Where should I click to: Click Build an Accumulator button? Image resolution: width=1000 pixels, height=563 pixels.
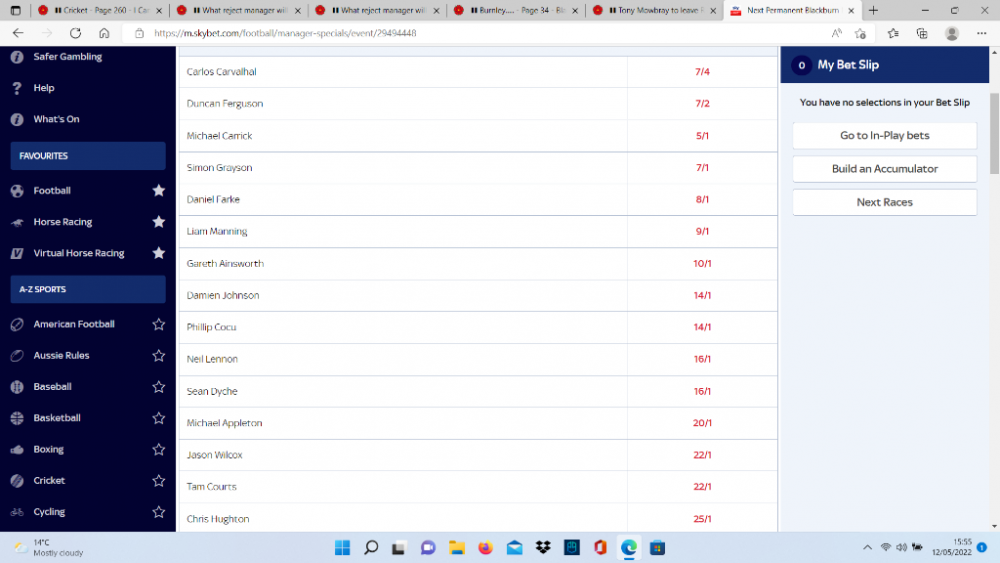coord(885,169)
